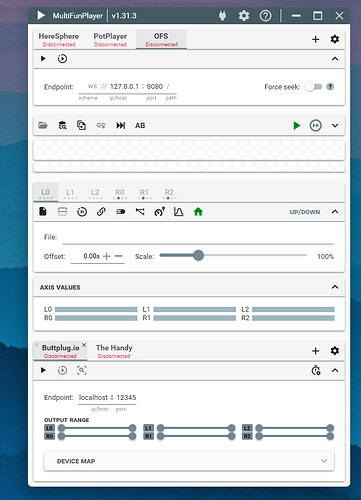The image size is (361, 500).
Task: Open script folder icon
Action: [43, 125]
